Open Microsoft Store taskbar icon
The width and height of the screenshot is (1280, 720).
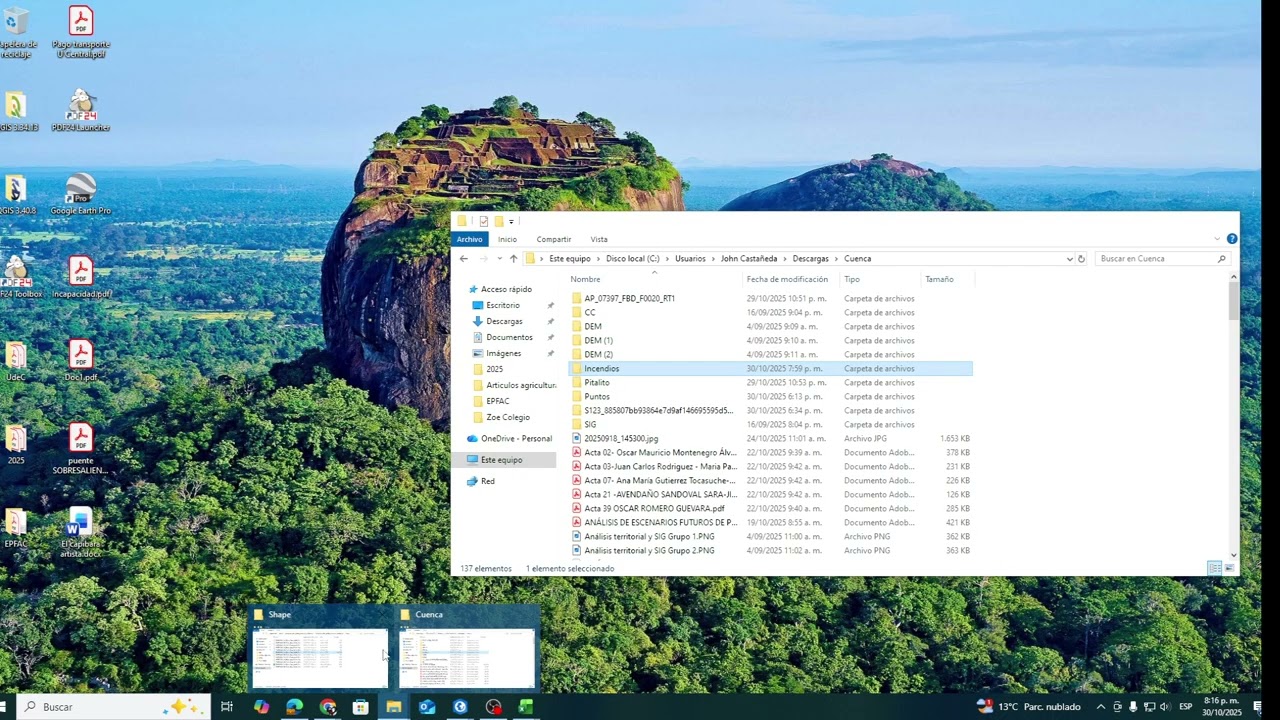pyautogui.click(x=360, y=706)
